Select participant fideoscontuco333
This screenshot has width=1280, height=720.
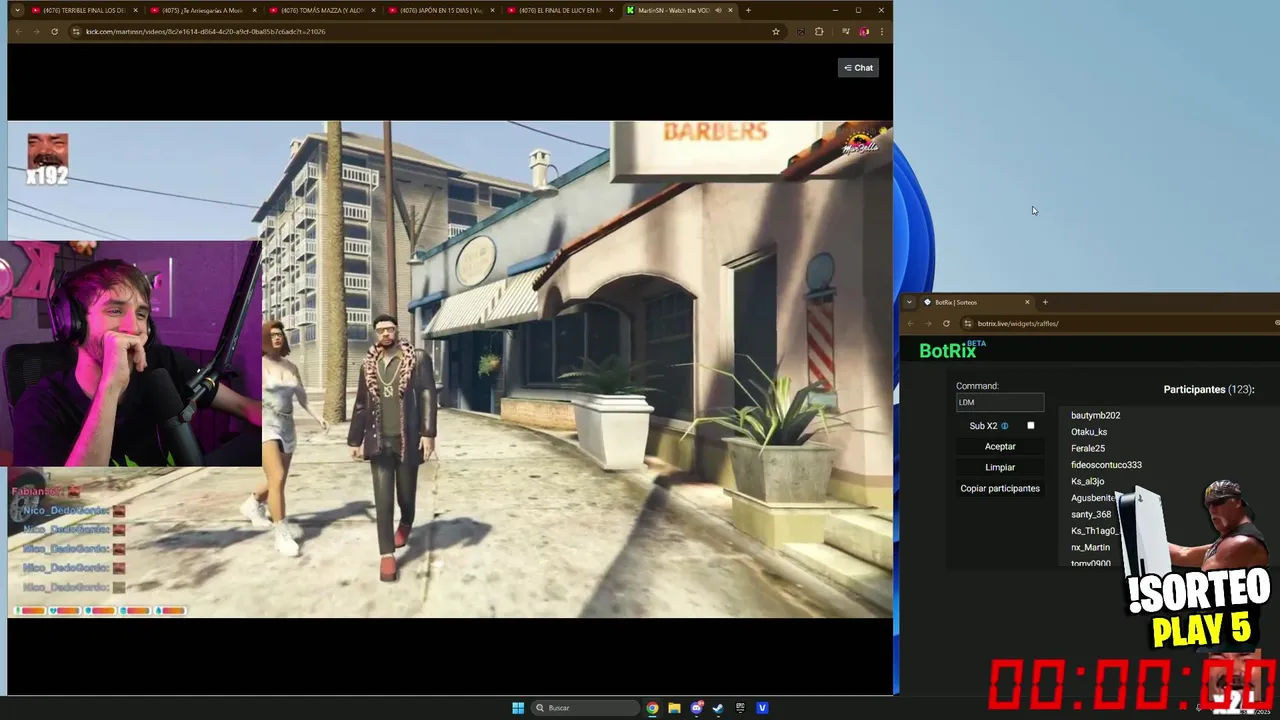[x=1106, y=465]
